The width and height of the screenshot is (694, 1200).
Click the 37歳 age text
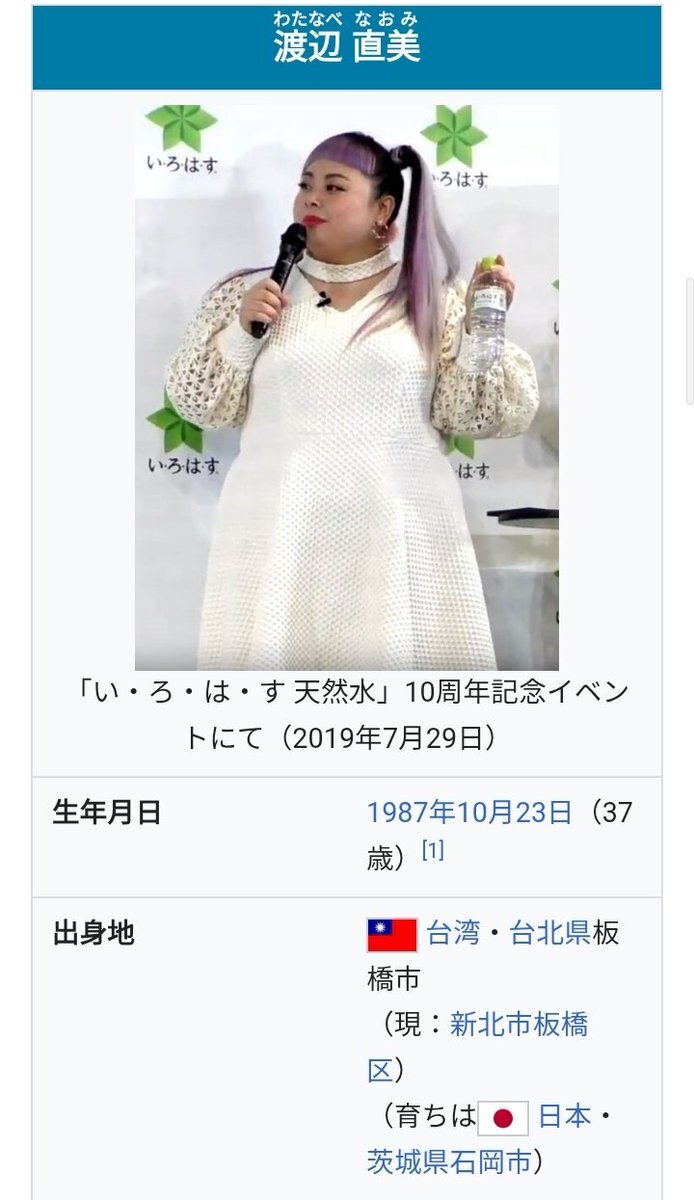coord(500,835)
